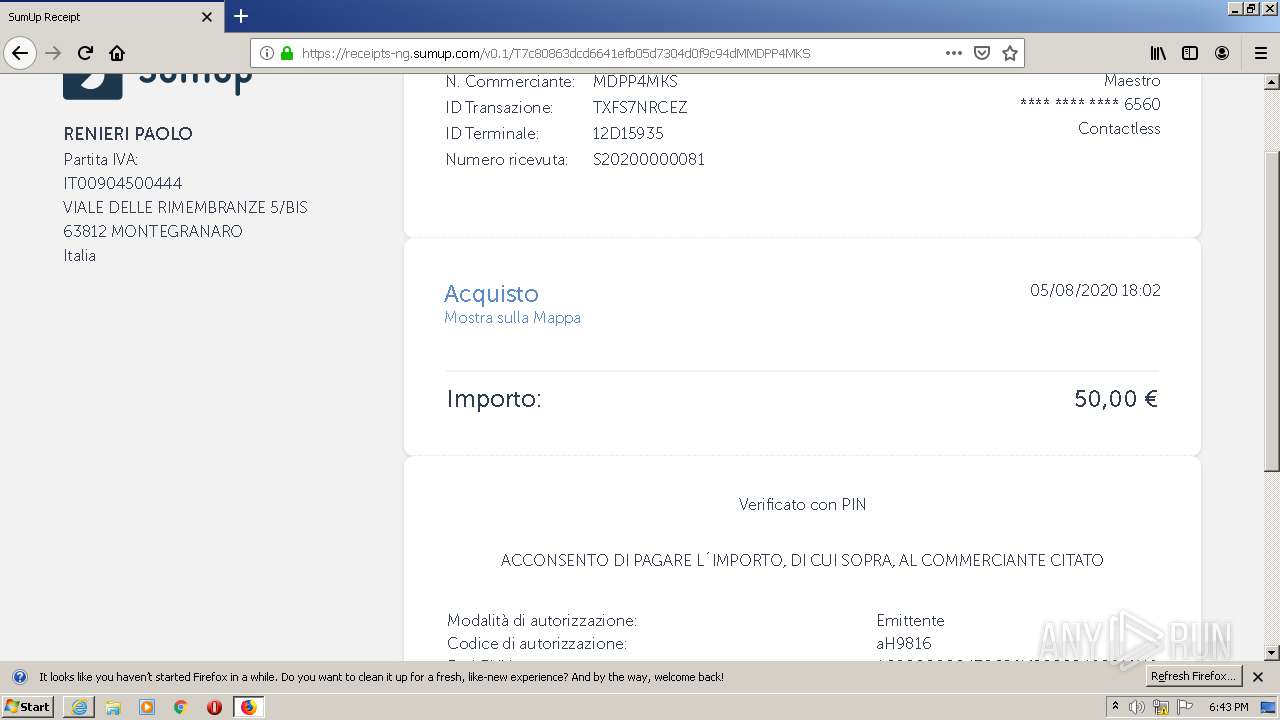Click the 63812 MONTEGRANARO line
Viewport: 1280px width, 720px height.
(x=153, y=232)
